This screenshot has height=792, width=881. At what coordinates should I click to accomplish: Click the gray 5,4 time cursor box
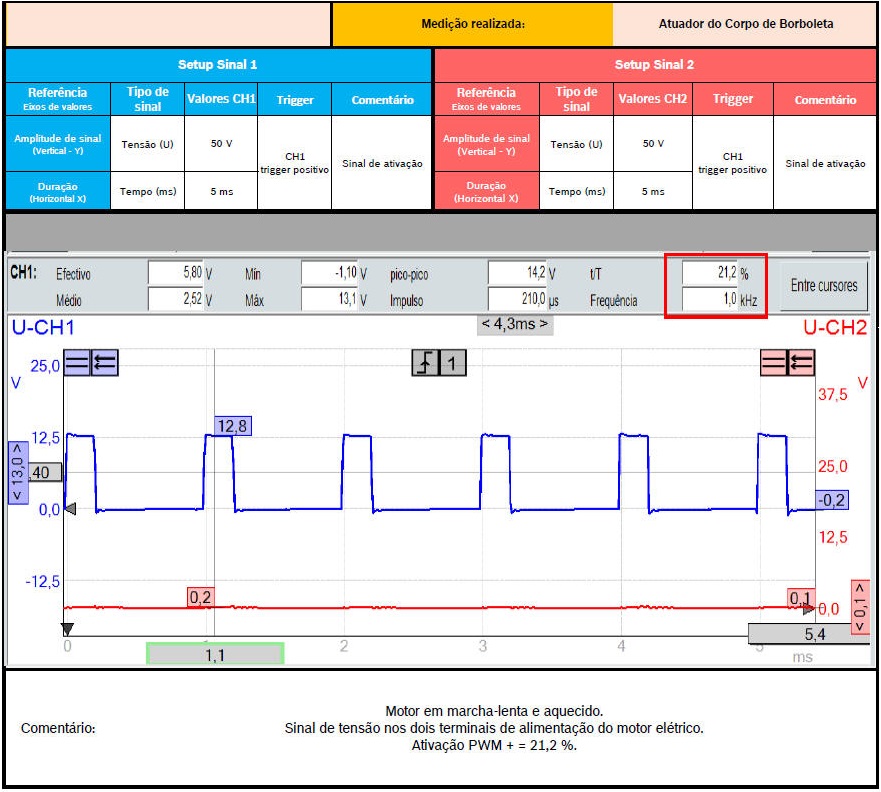pos(808,634)
